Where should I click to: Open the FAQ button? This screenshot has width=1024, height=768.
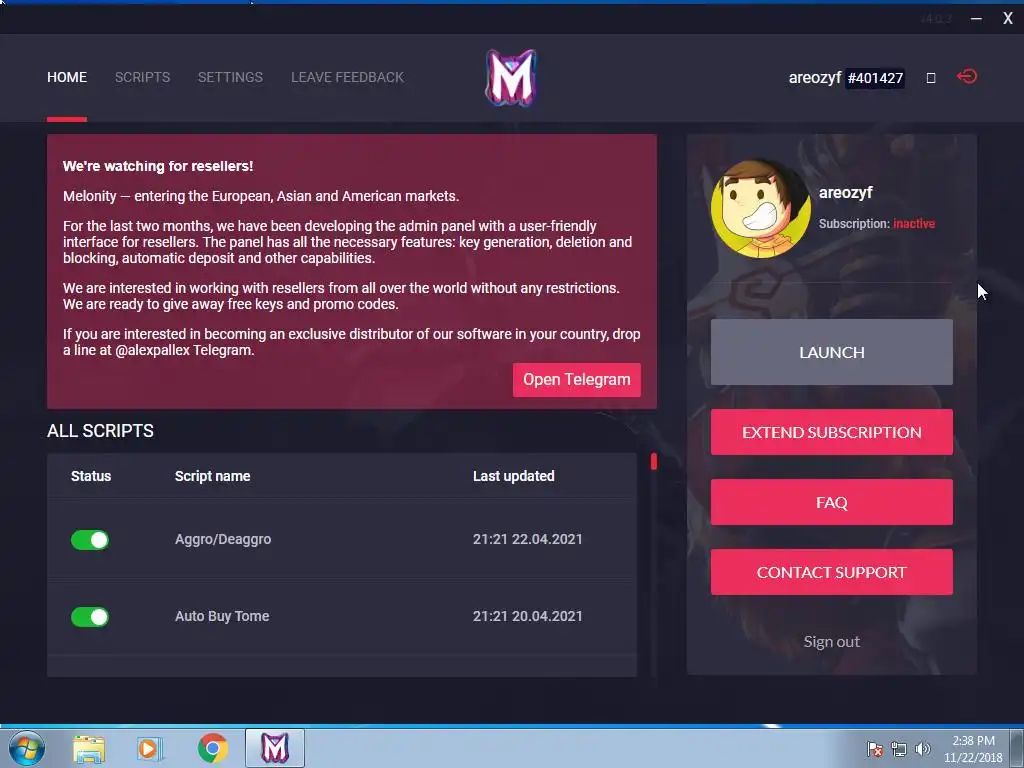point(831,502)
